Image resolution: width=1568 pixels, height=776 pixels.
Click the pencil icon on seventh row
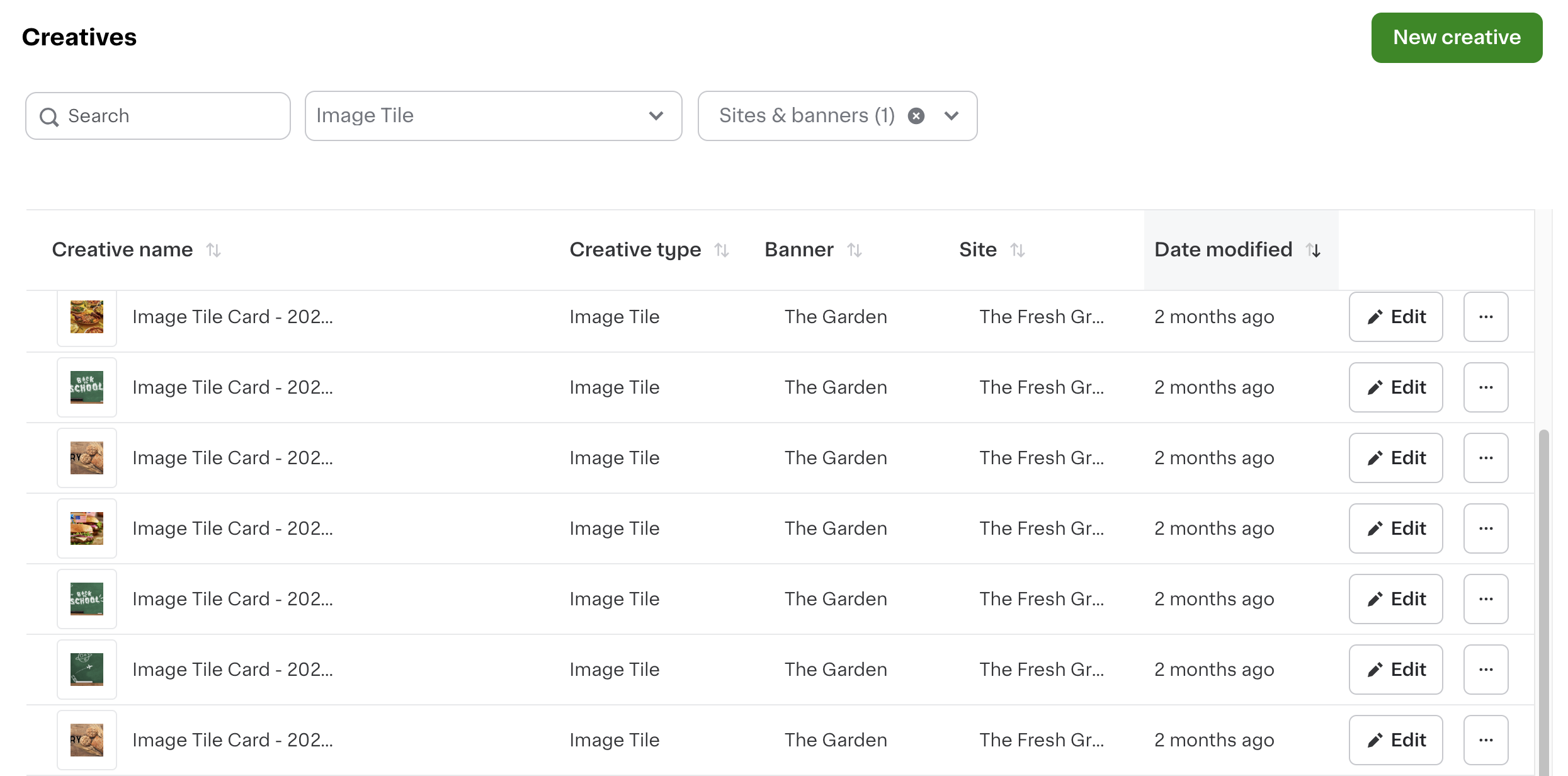1375,739
